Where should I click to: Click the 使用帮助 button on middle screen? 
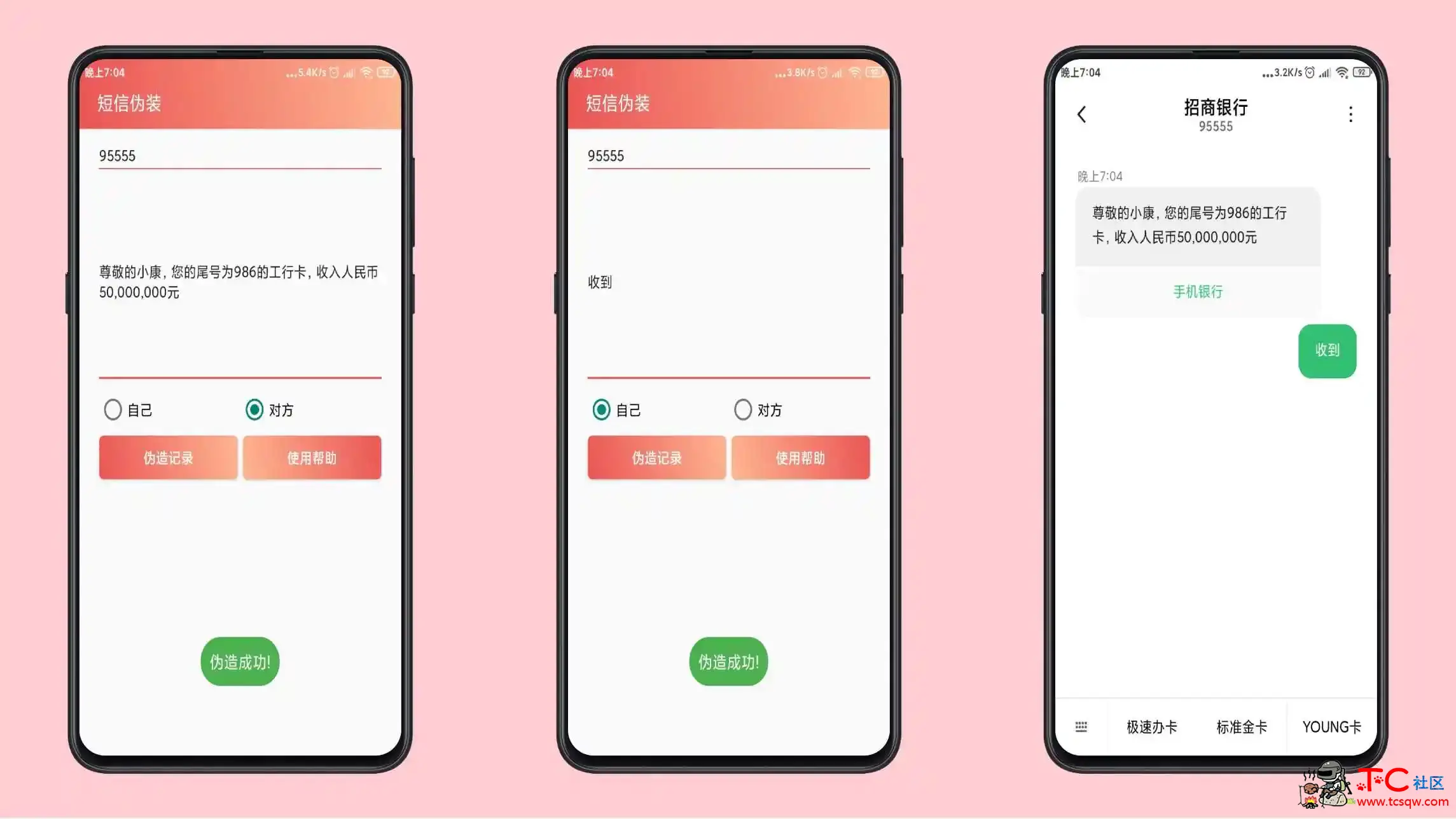(799, 457)
